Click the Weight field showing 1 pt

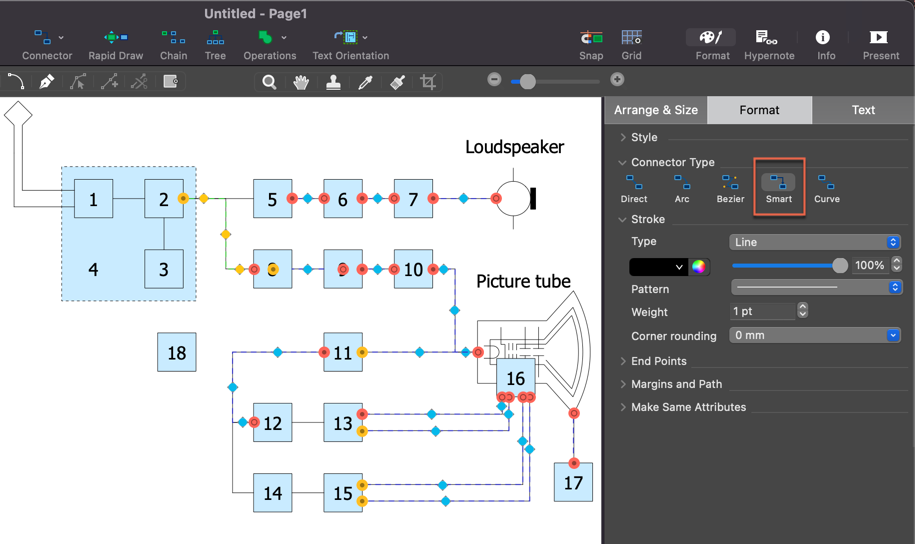pos(762,311)
